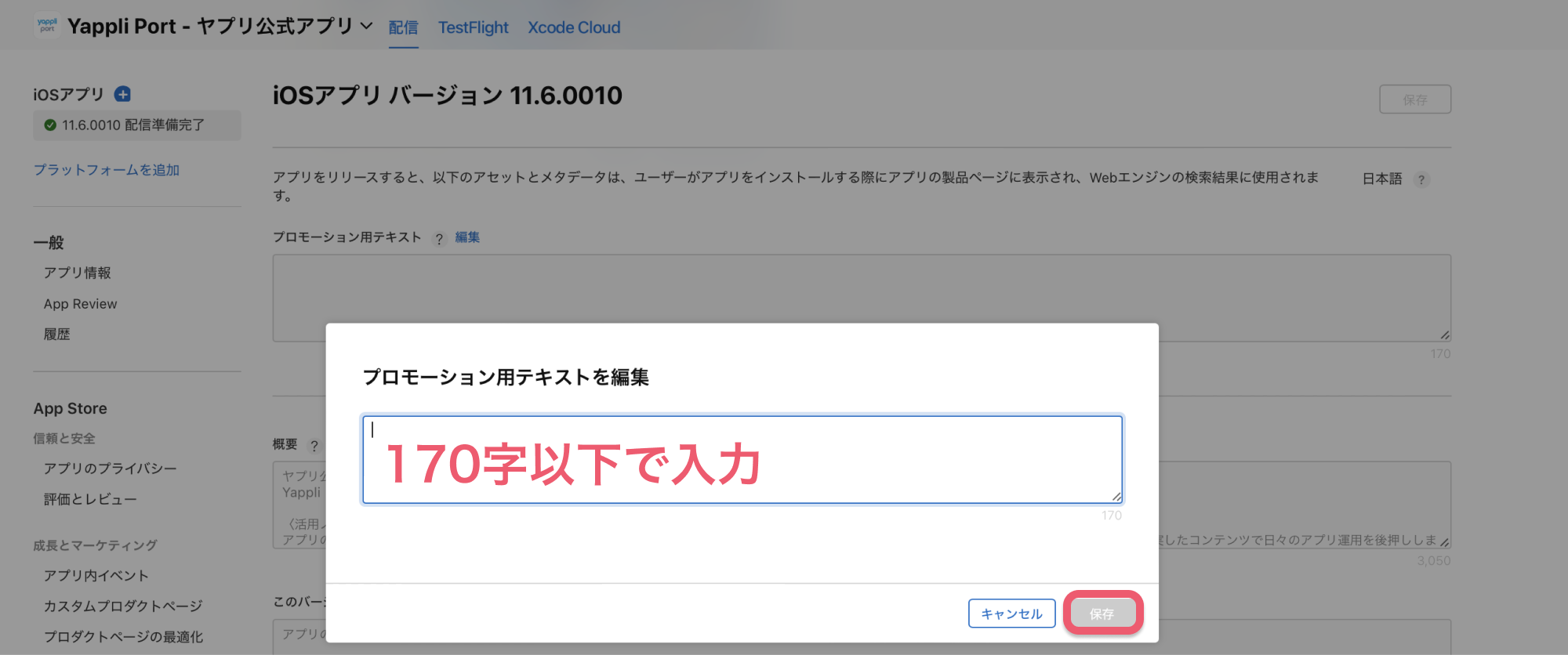
Task: Open the Xcode Cloud tab
Action: 574,27
